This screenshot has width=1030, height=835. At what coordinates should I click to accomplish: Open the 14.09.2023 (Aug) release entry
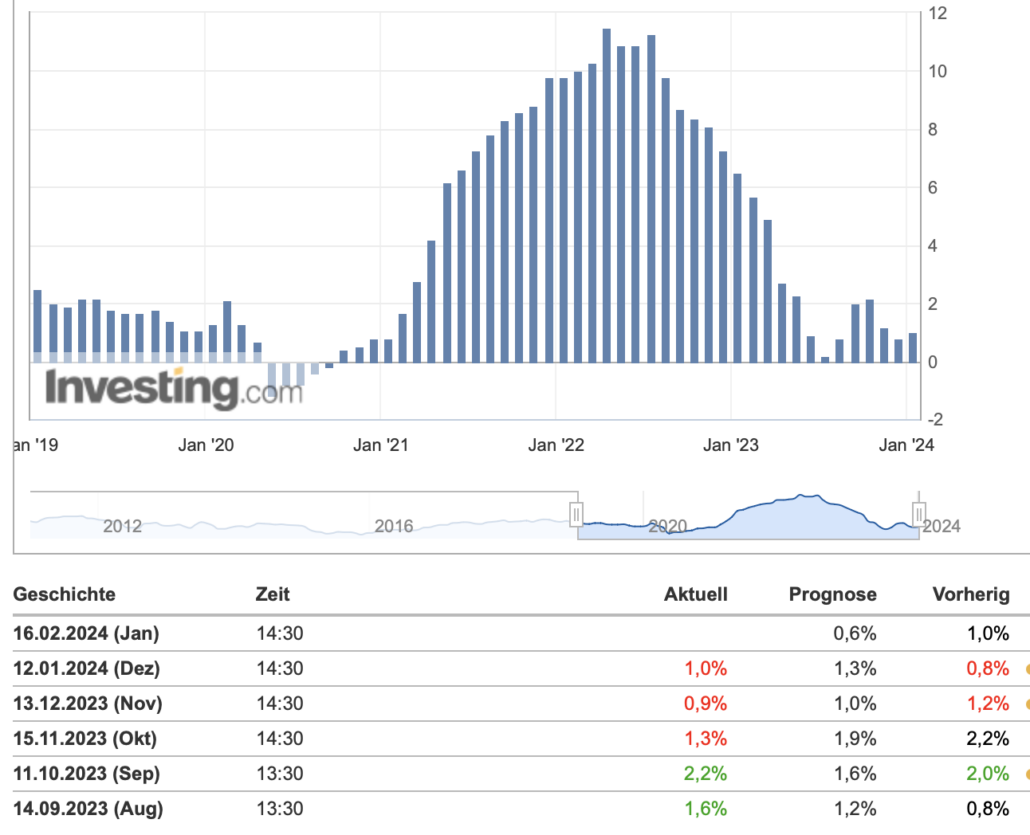click(87, 809)
